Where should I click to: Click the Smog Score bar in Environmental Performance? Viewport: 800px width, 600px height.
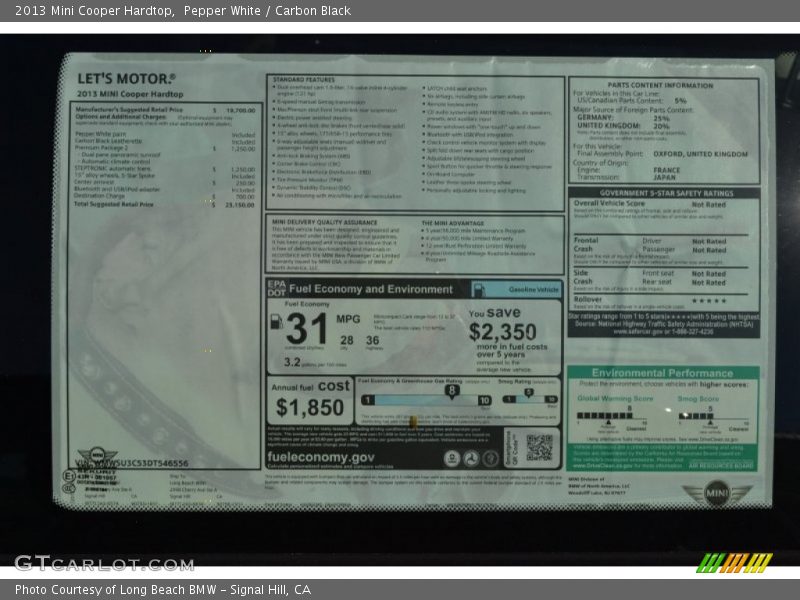(713, 416)
